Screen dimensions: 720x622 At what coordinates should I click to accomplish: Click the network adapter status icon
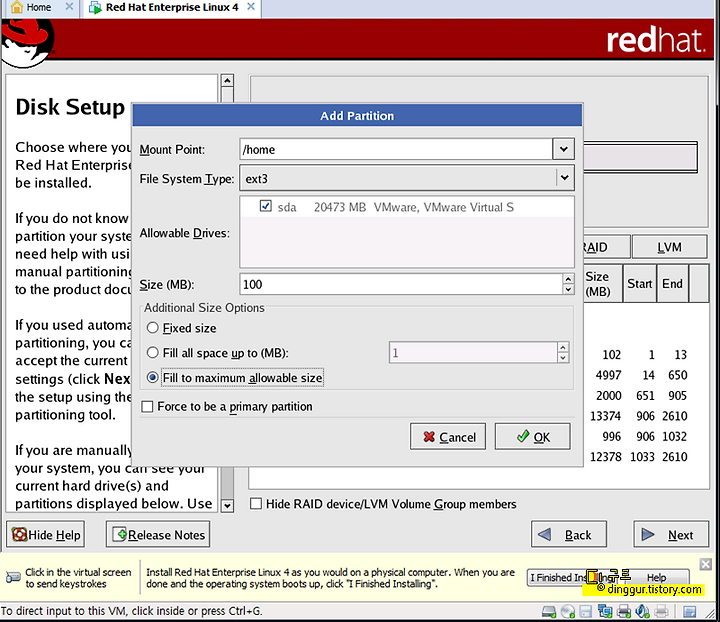[x=605, y=611]
